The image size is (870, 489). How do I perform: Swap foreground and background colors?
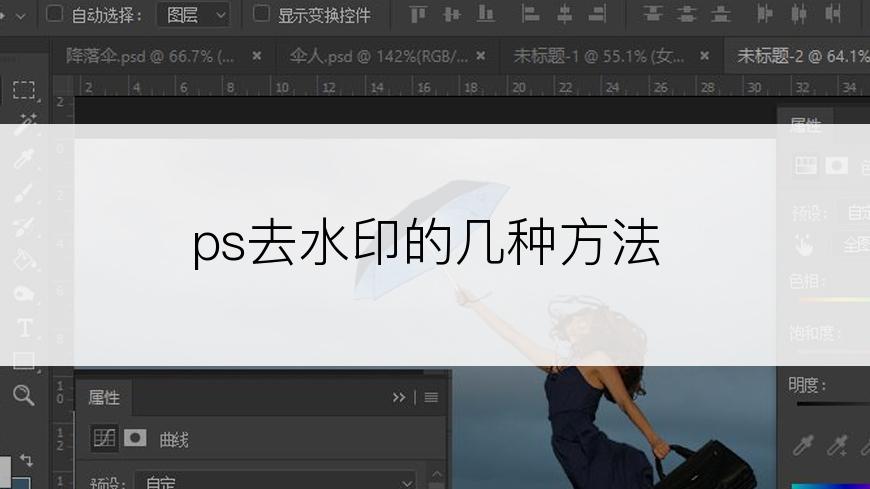pos(26,460)
